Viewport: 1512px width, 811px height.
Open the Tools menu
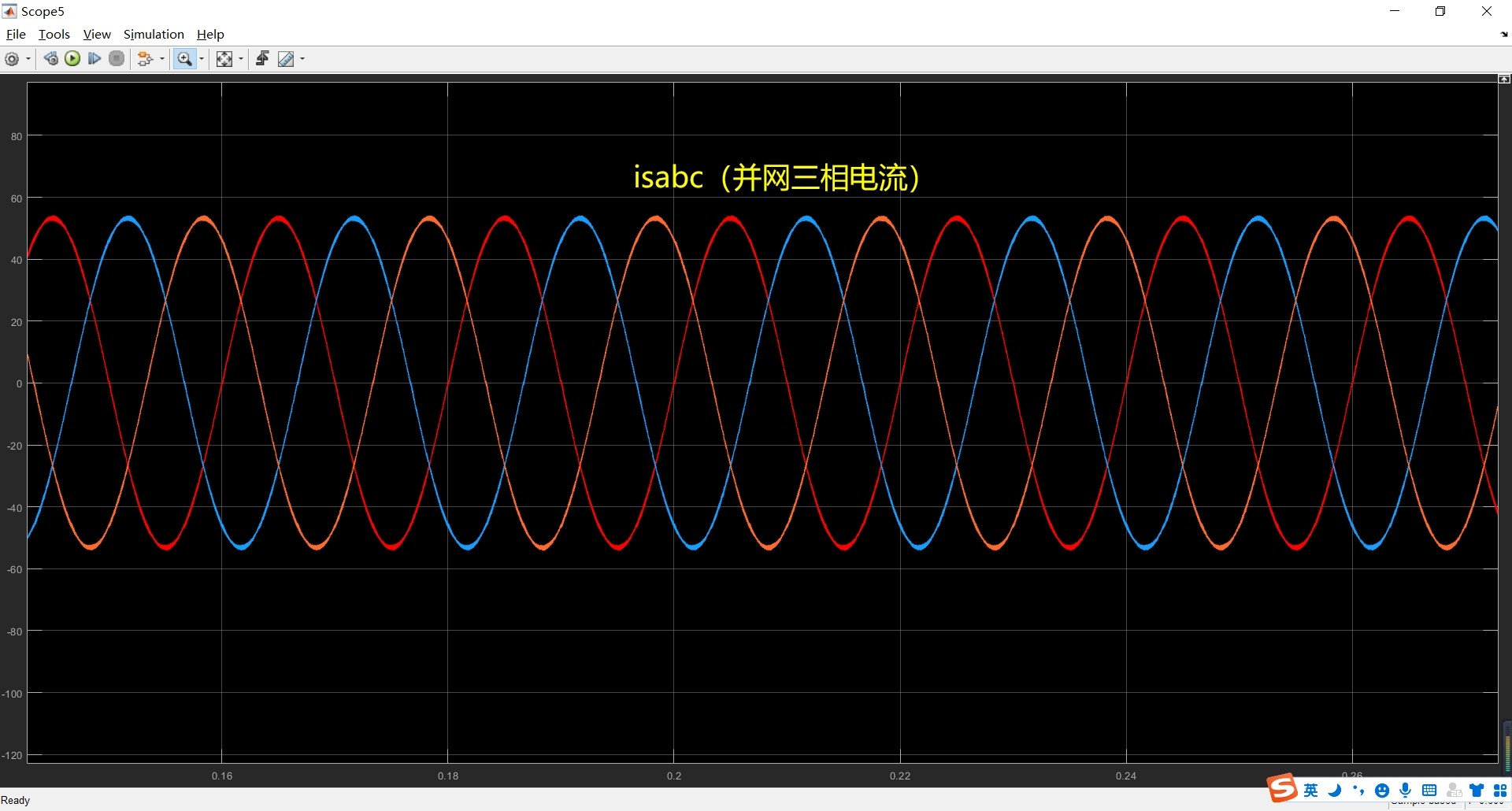54,34
